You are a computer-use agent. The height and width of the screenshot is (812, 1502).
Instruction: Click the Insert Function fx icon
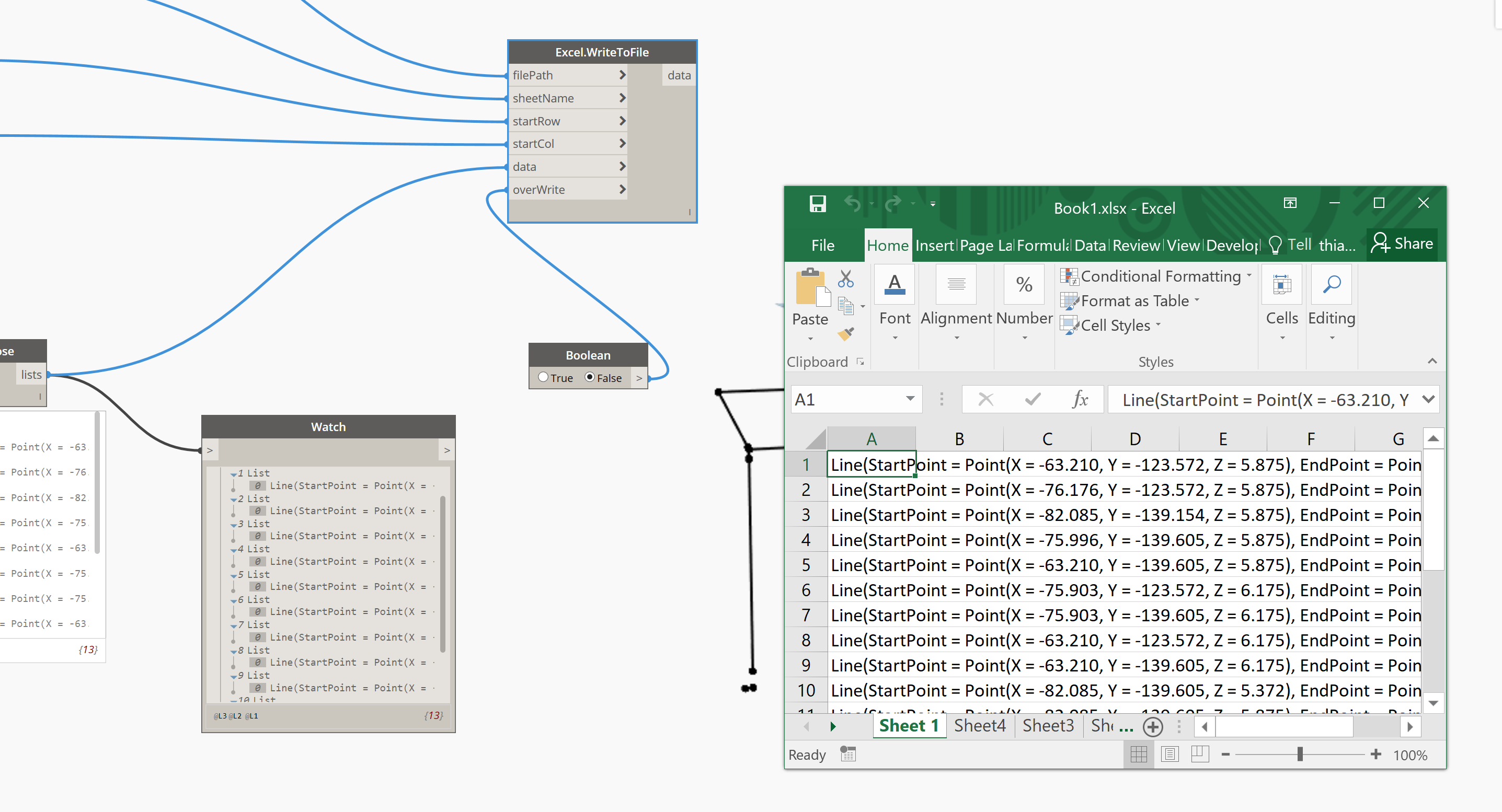coord(1080,399)
